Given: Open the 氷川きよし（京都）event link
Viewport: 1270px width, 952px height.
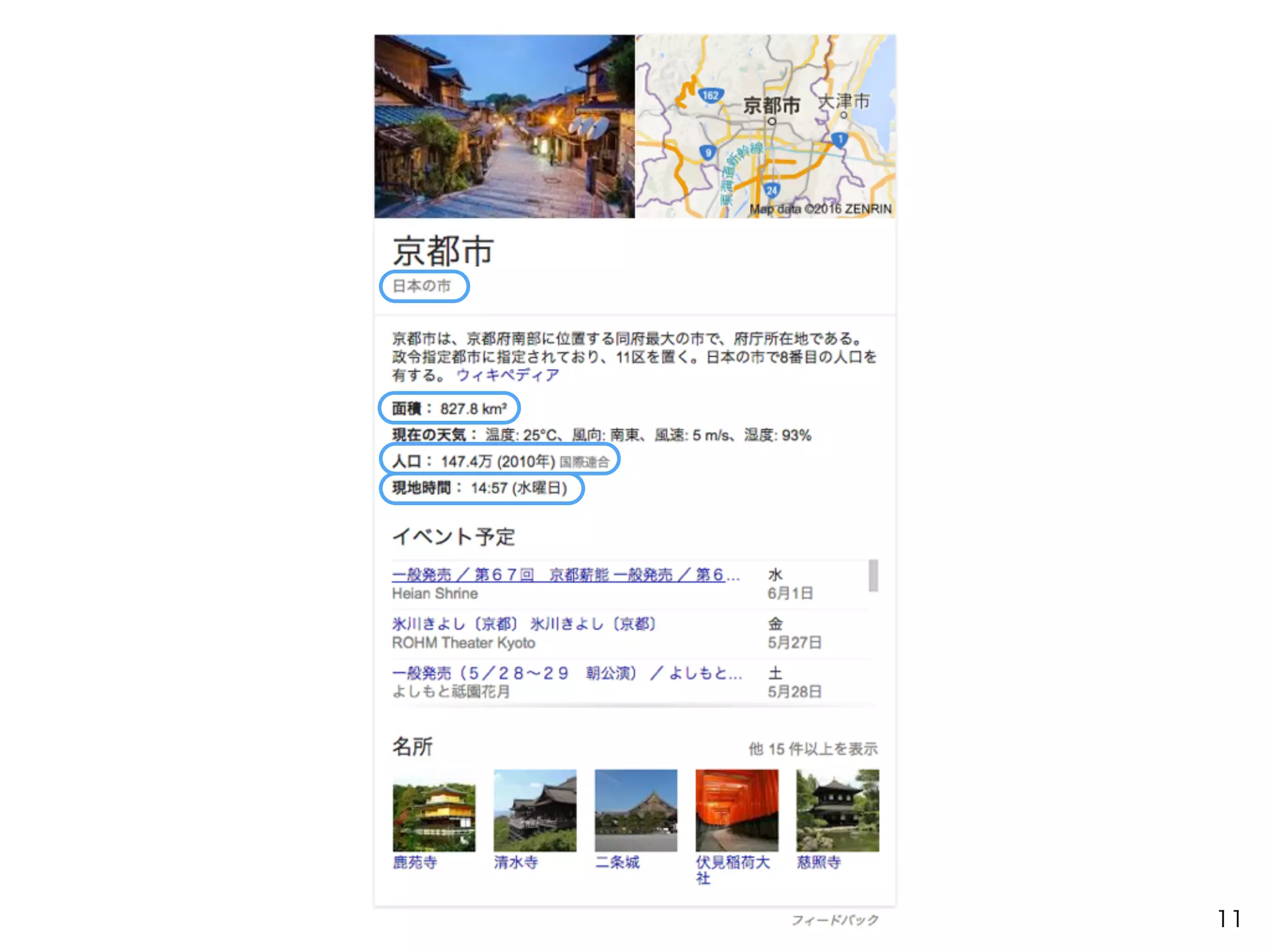Looking at the screenshot, I should pos(524,624).
